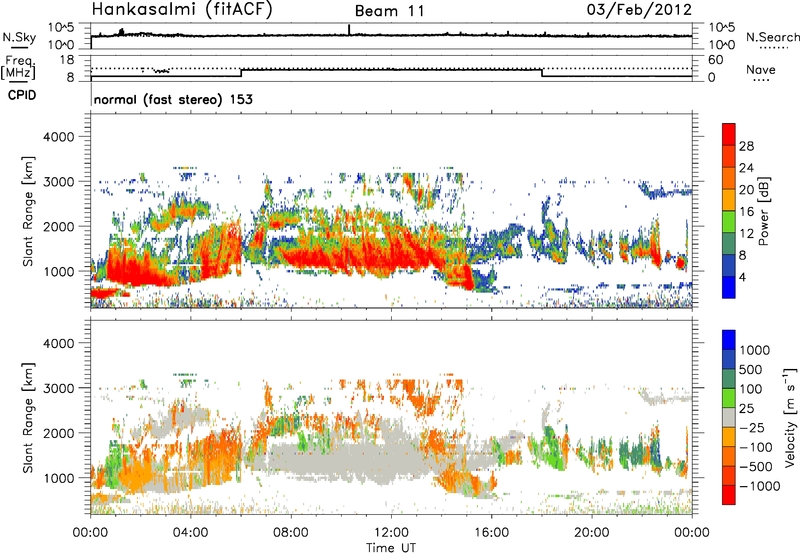The width and height of the screenshot is (800, 554).
Task: Click the Time UT axis title
Action: pyautogui.click(x=391, y=548)
